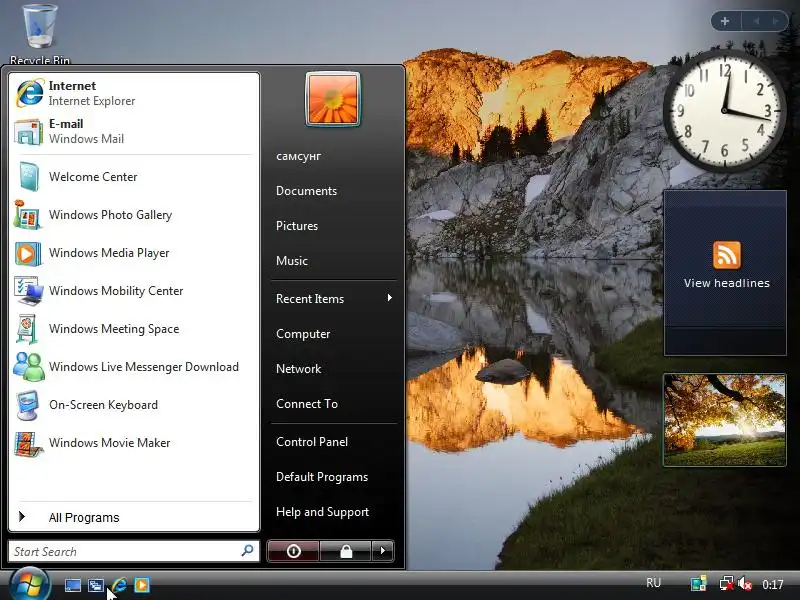Open the Pictures folder link
Image resolution: width=800 pixels, height=600 pixels.
click(297, 226)
